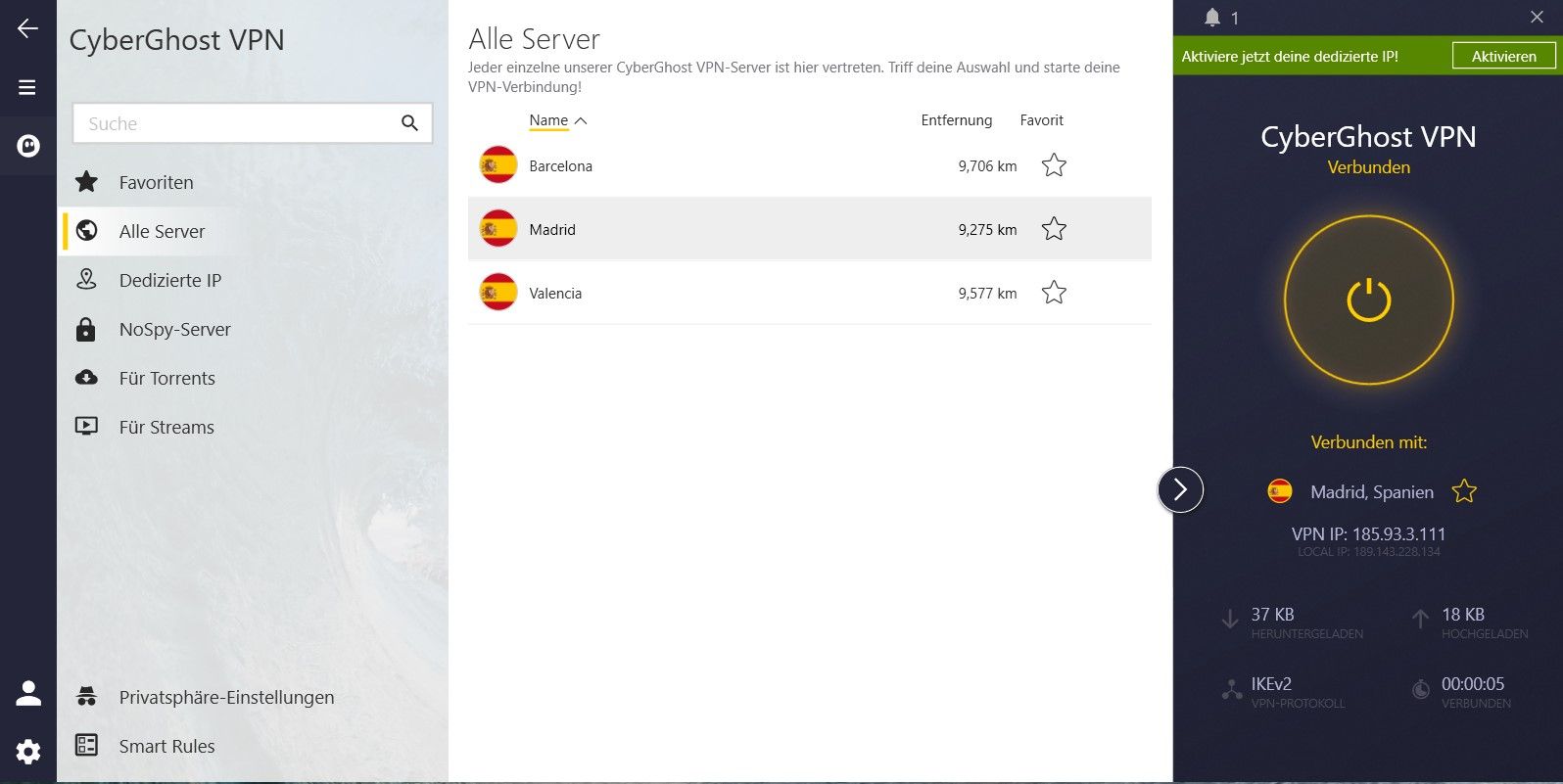This screenshot has width=1563, height=784.
Task: Select the Barcelona server row
Action: (809, 165)
